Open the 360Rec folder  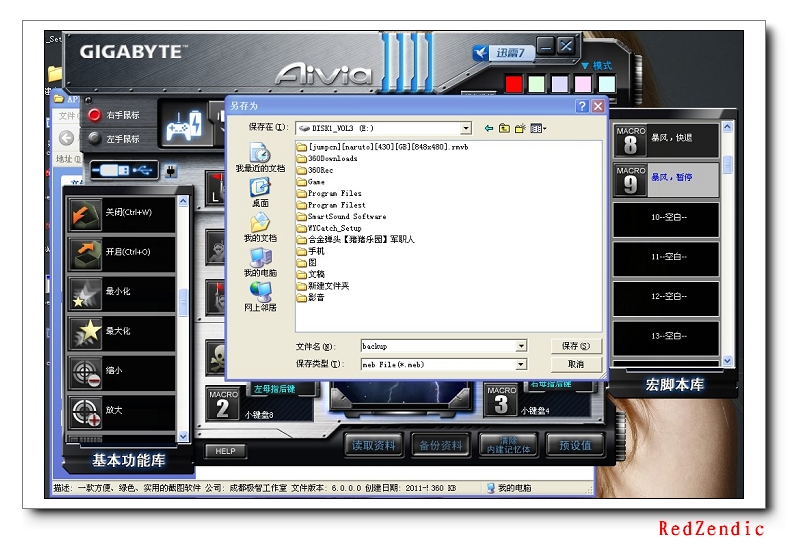tap(315, 170)
